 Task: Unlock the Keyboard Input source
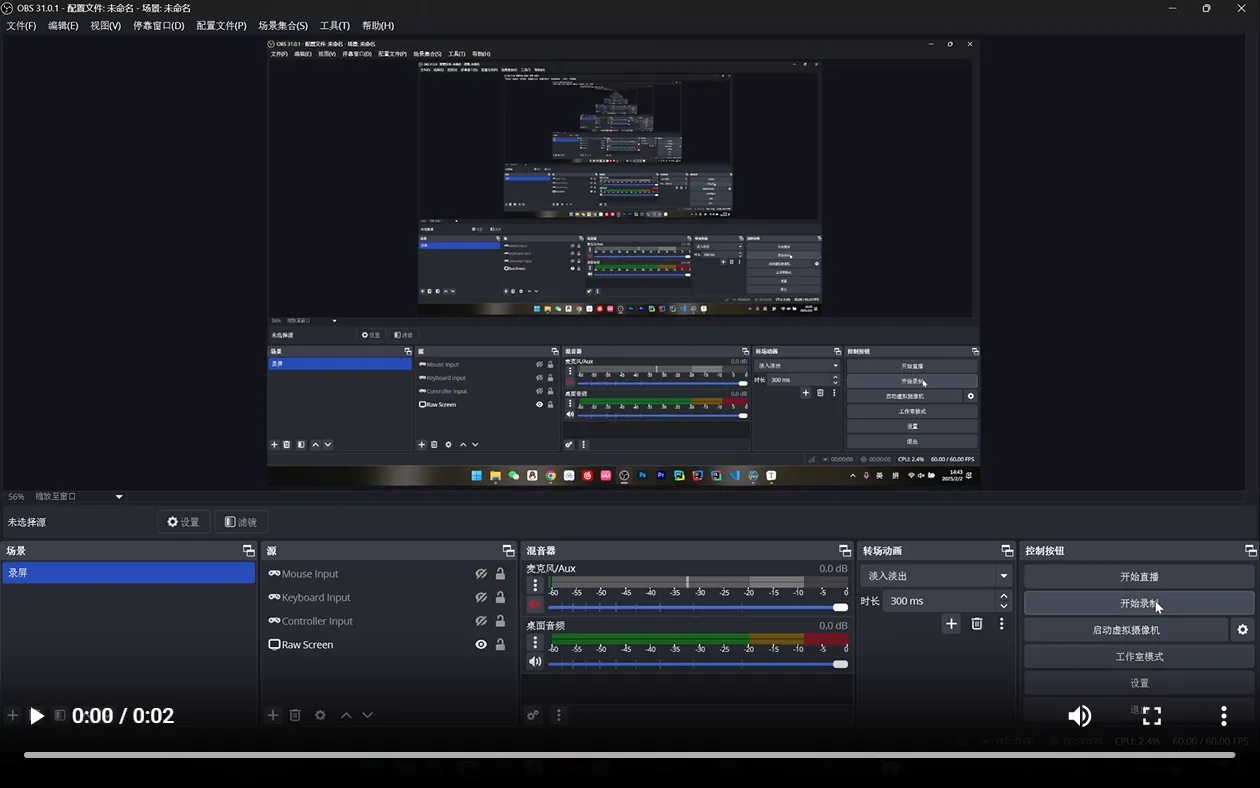(501, 598)
